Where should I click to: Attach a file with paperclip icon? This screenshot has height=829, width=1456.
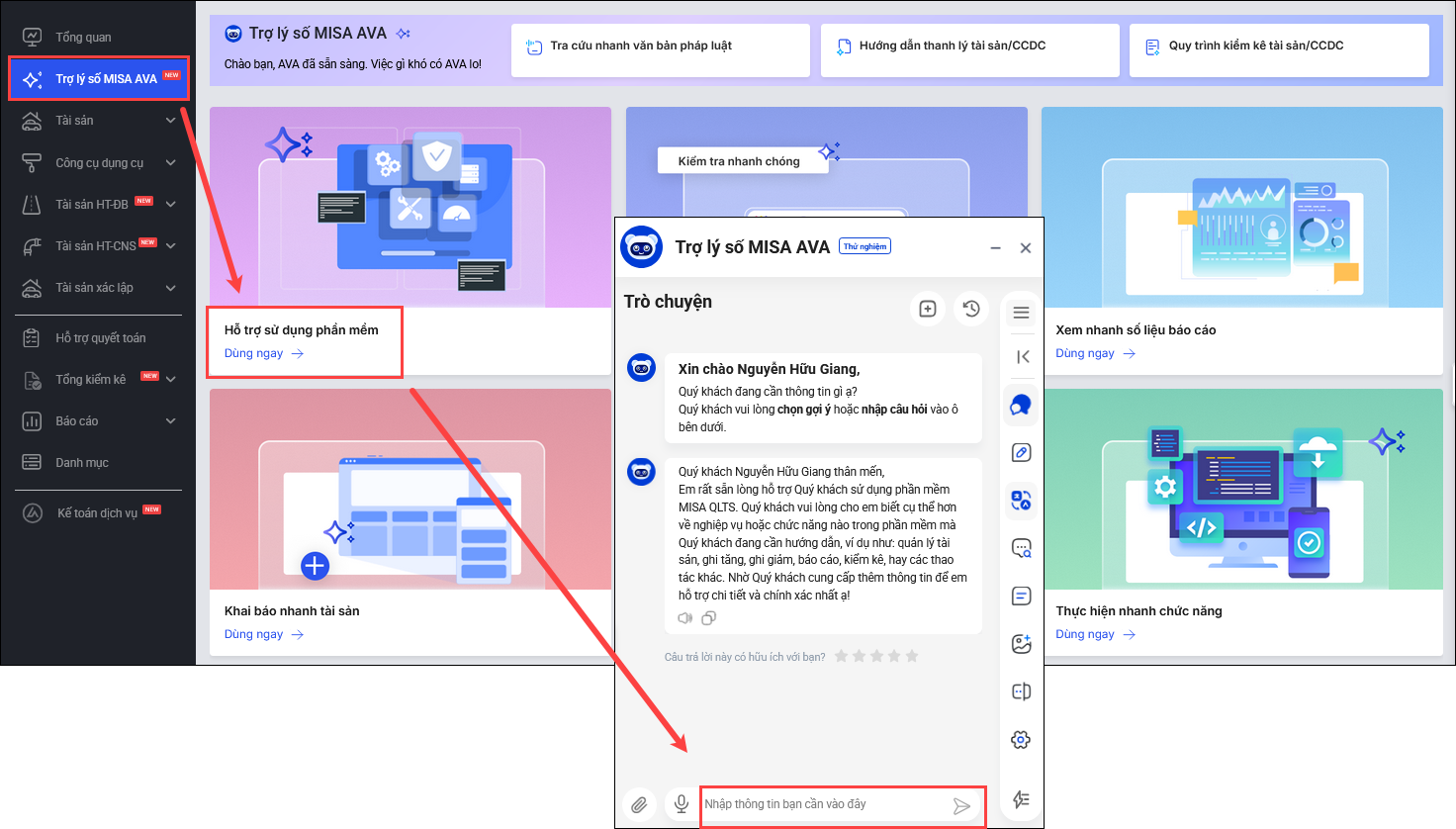[640, 804]
